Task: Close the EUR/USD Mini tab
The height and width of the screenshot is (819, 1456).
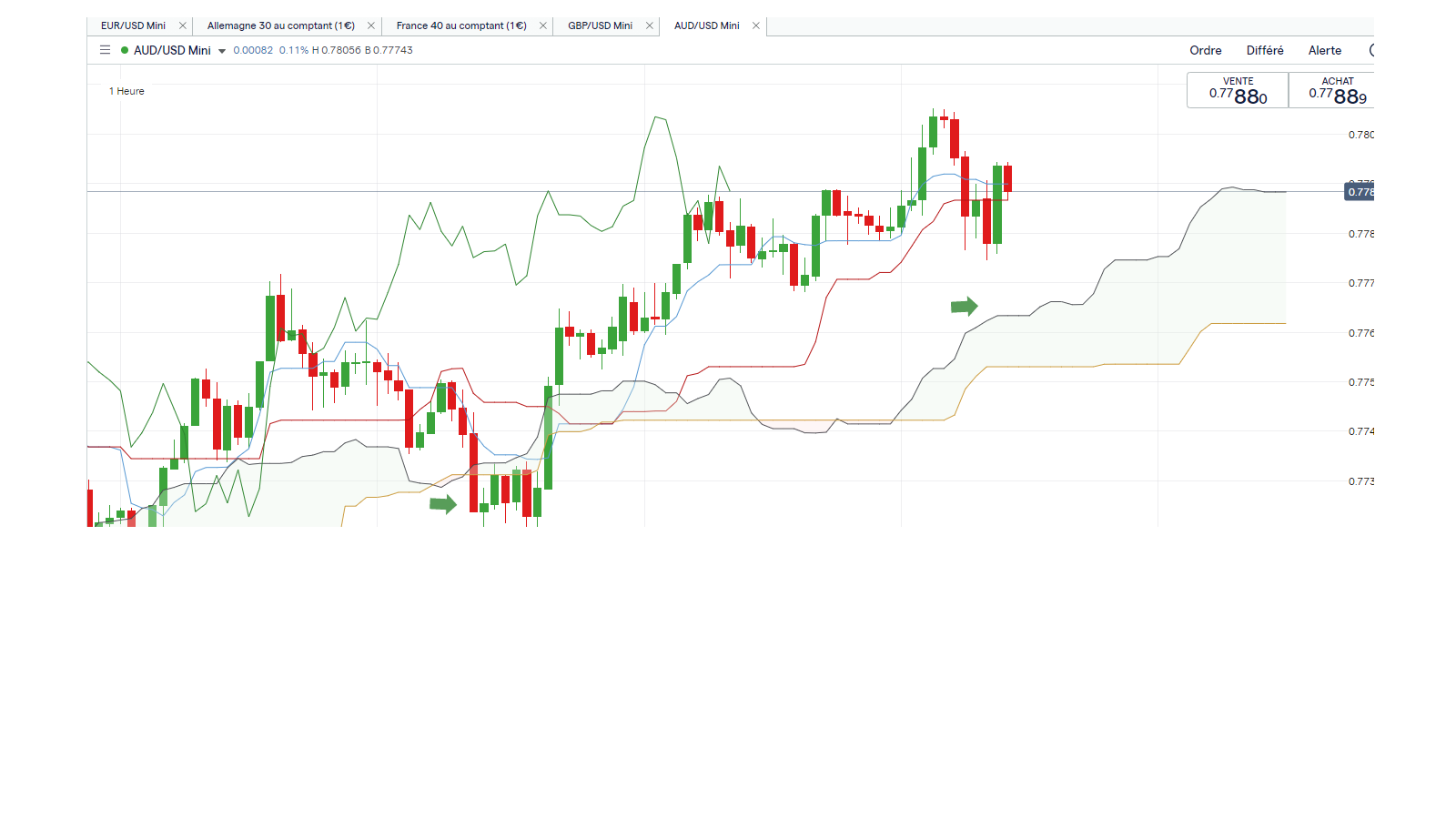Action: pyautogui.click(x=183, y=25)
